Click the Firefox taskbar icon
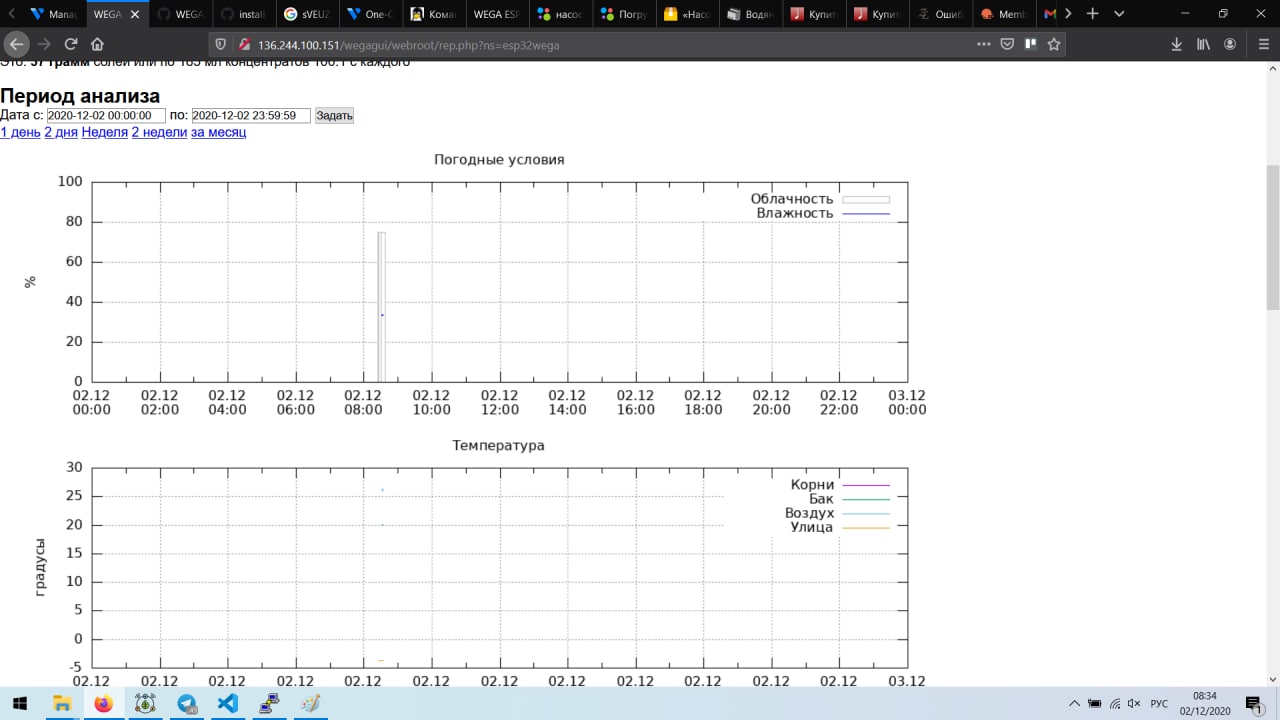This screenshot has width=1280, height=720. 103,703
